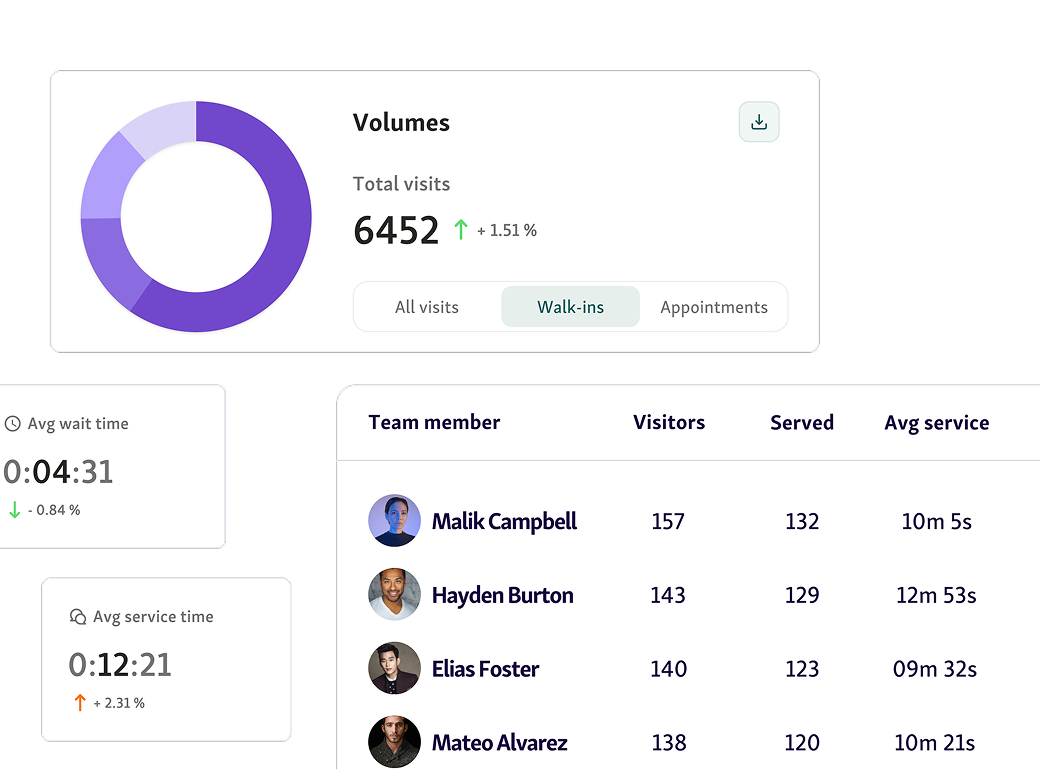Open the Malik Campbell name link
This screenshot has width=1041, height=770.
[504, 521]
